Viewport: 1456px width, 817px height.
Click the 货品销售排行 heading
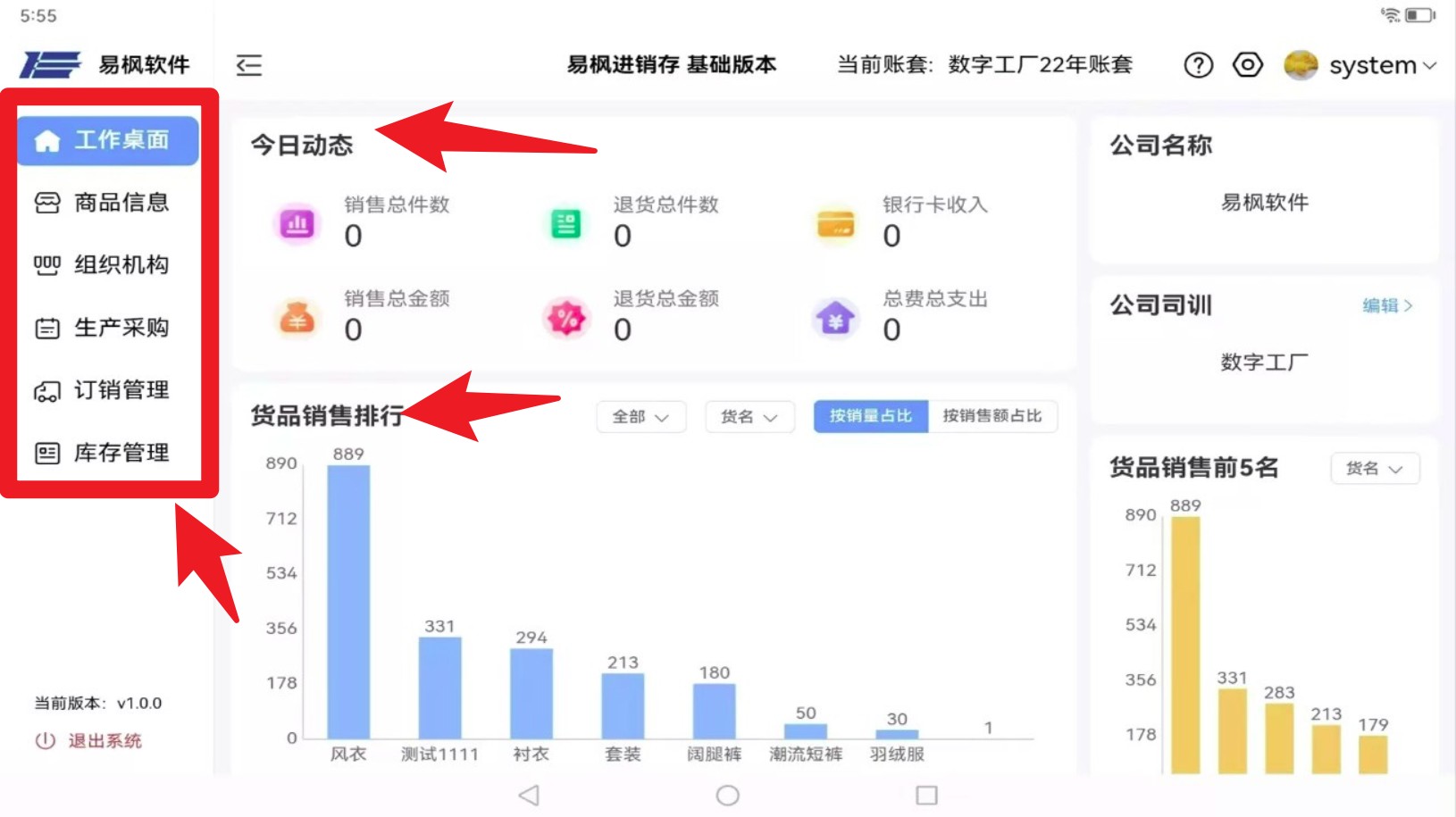[x=327, y=416]
